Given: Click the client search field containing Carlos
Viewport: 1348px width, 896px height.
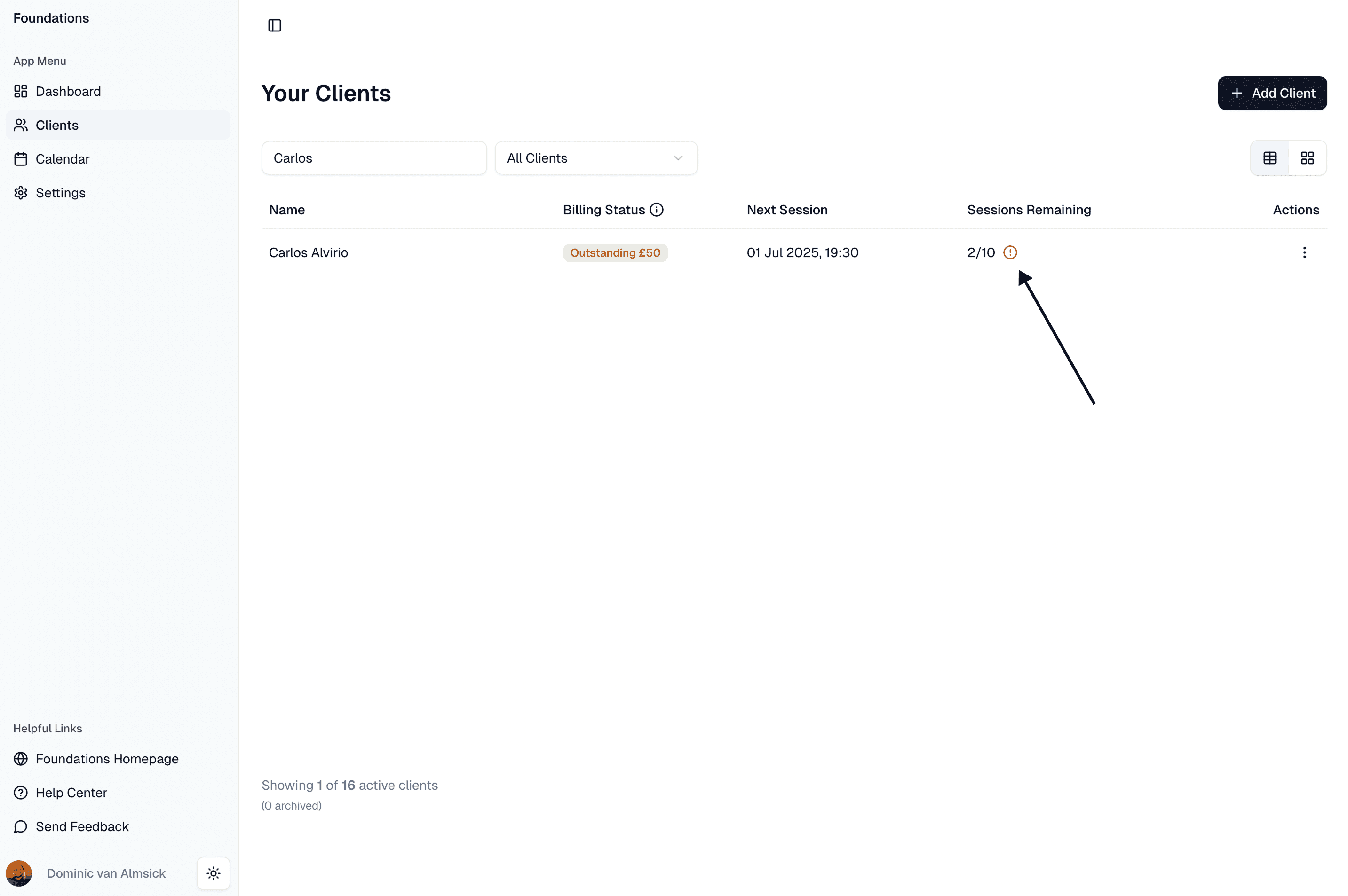Looking at the screenshot, I should [374, 158].
